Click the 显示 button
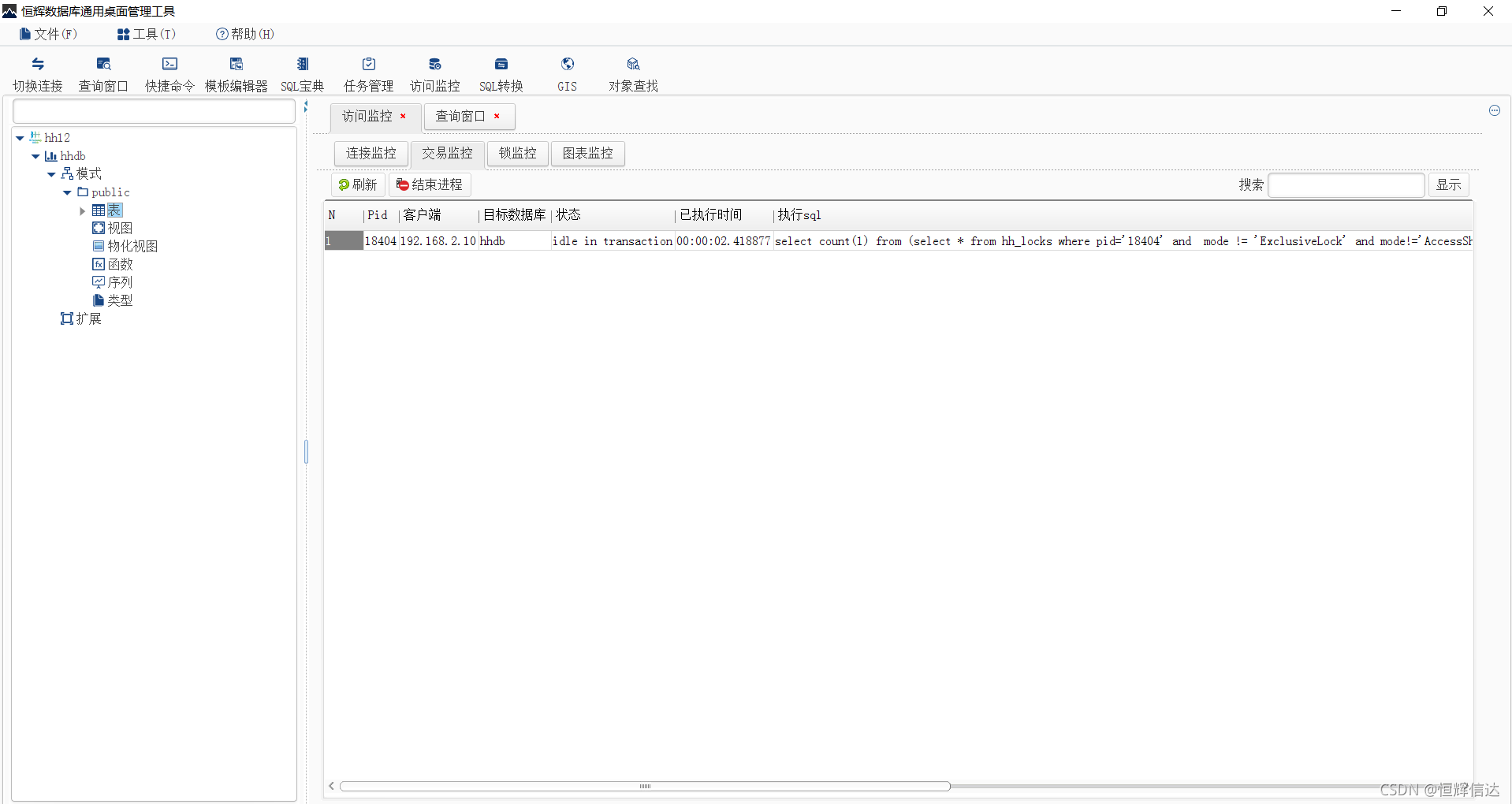 pos(1449,185)
